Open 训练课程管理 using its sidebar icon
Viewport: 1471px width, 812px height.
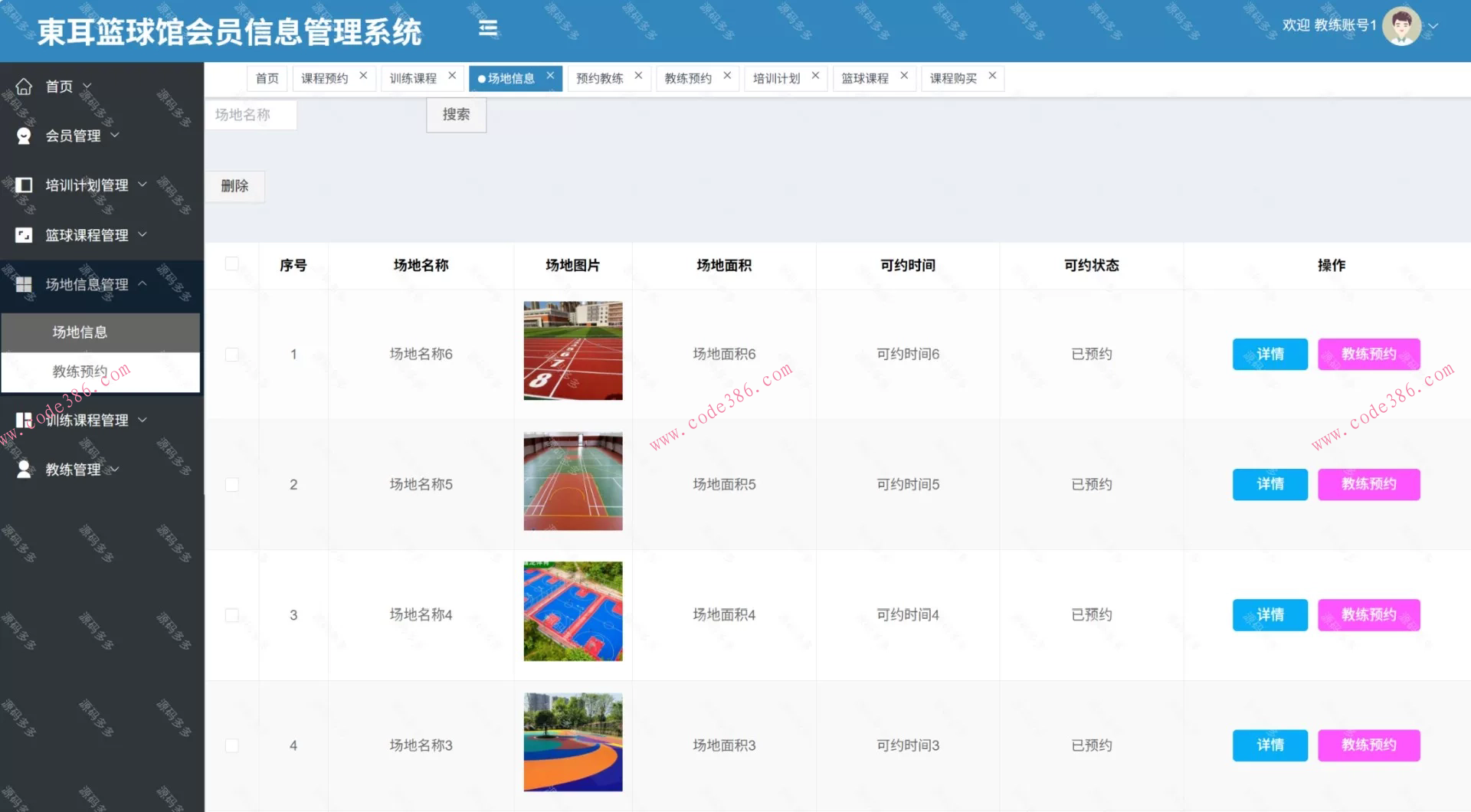click(x=24, y=419)
